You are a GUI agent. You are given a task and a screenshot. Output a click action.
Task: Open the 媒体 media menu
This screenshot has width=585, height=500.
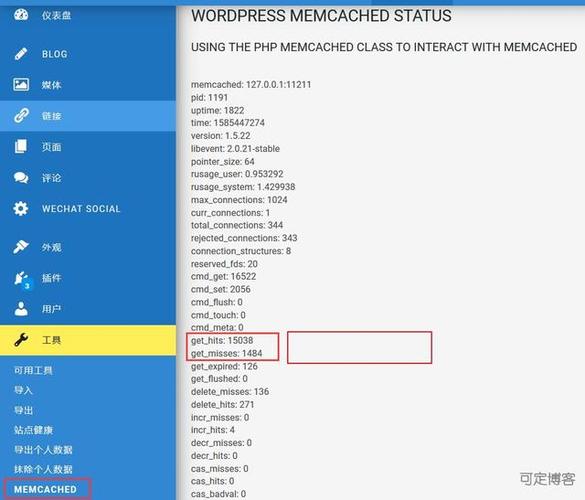[x=51, y=85]
